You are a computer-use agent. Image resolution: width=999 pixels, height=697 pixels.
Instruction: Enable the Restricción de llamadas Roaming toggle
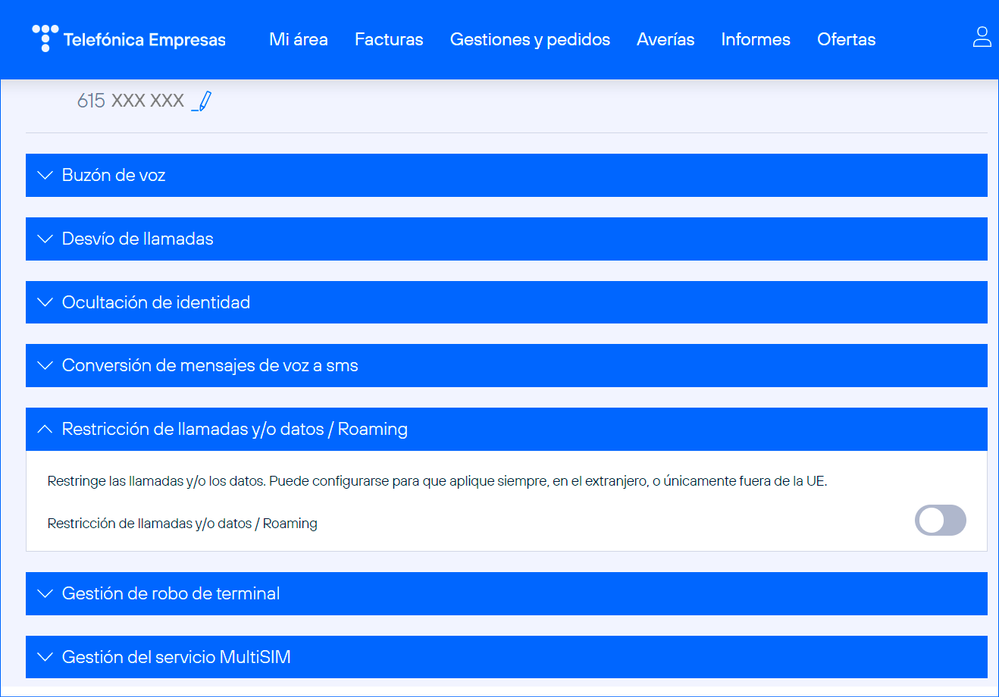click(940, 520)
